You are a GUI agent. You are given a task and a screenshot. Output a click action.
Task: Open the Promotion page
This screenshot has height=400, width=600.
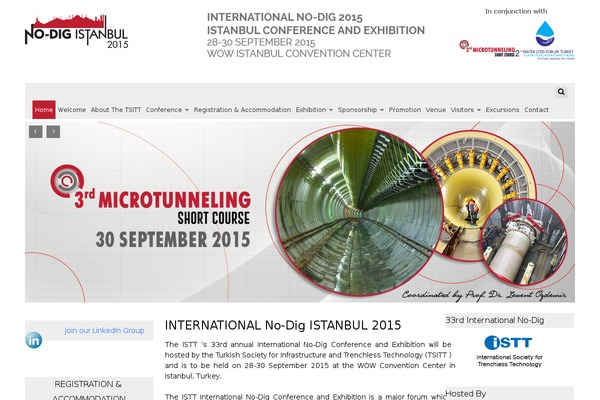tap(404, 110)
